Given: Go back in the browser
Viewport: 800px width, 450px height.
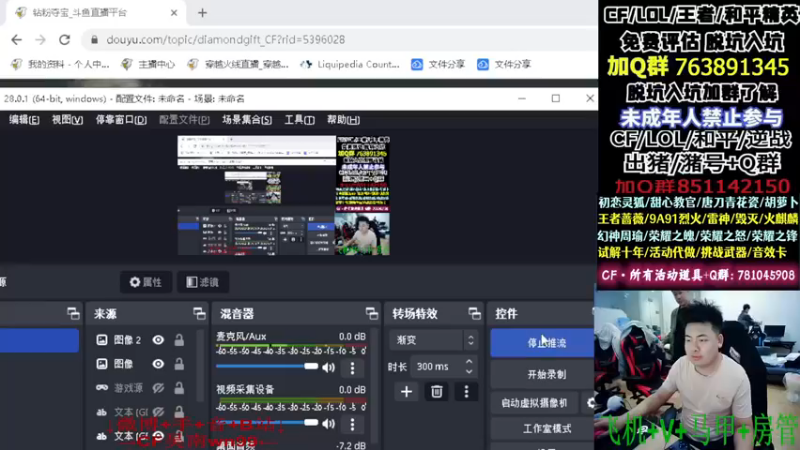Looking at the screenshot, I should point(16,40).
